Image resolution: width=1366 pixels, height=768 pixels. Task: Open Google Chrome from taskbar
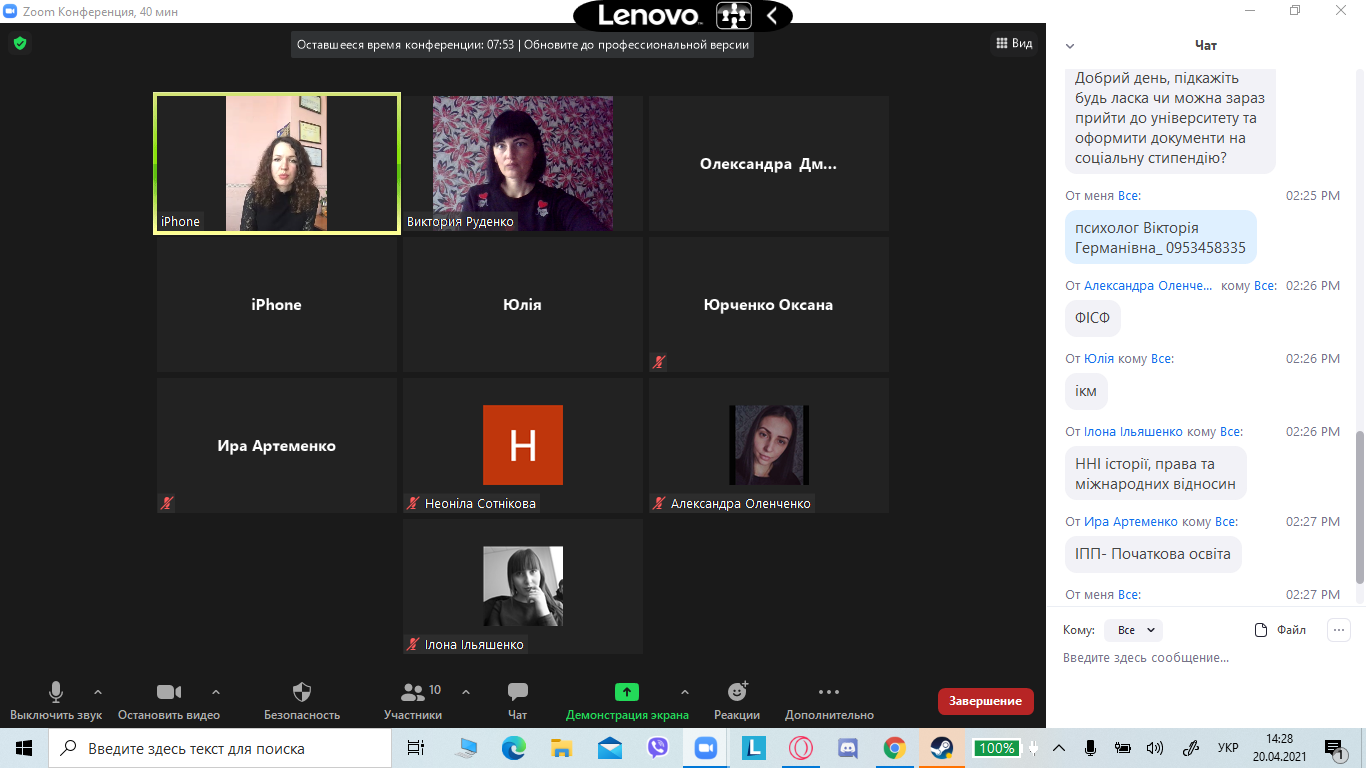click(895, 748)
